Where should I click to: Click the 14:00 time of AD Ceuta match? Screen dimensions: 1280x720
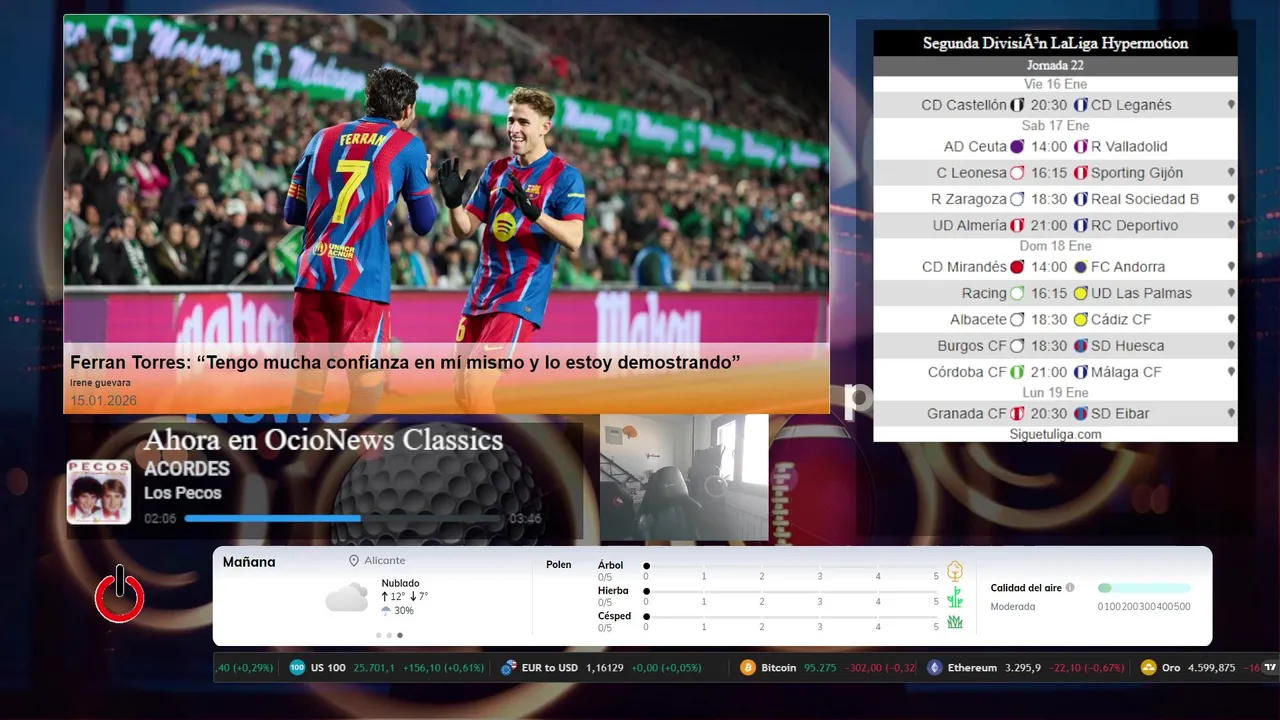pyautogui.click(x=1049, y=147)
